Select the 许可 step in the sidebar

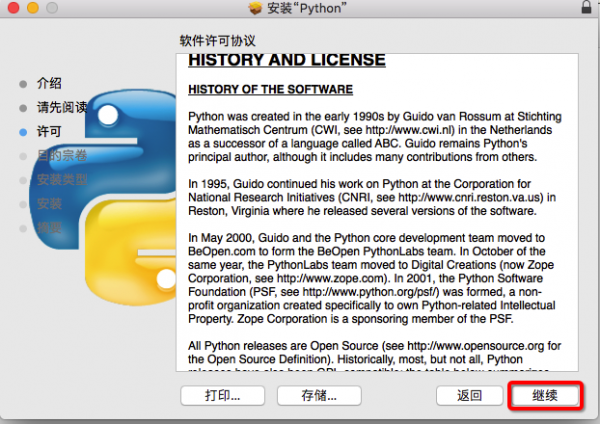click(49, 132)
